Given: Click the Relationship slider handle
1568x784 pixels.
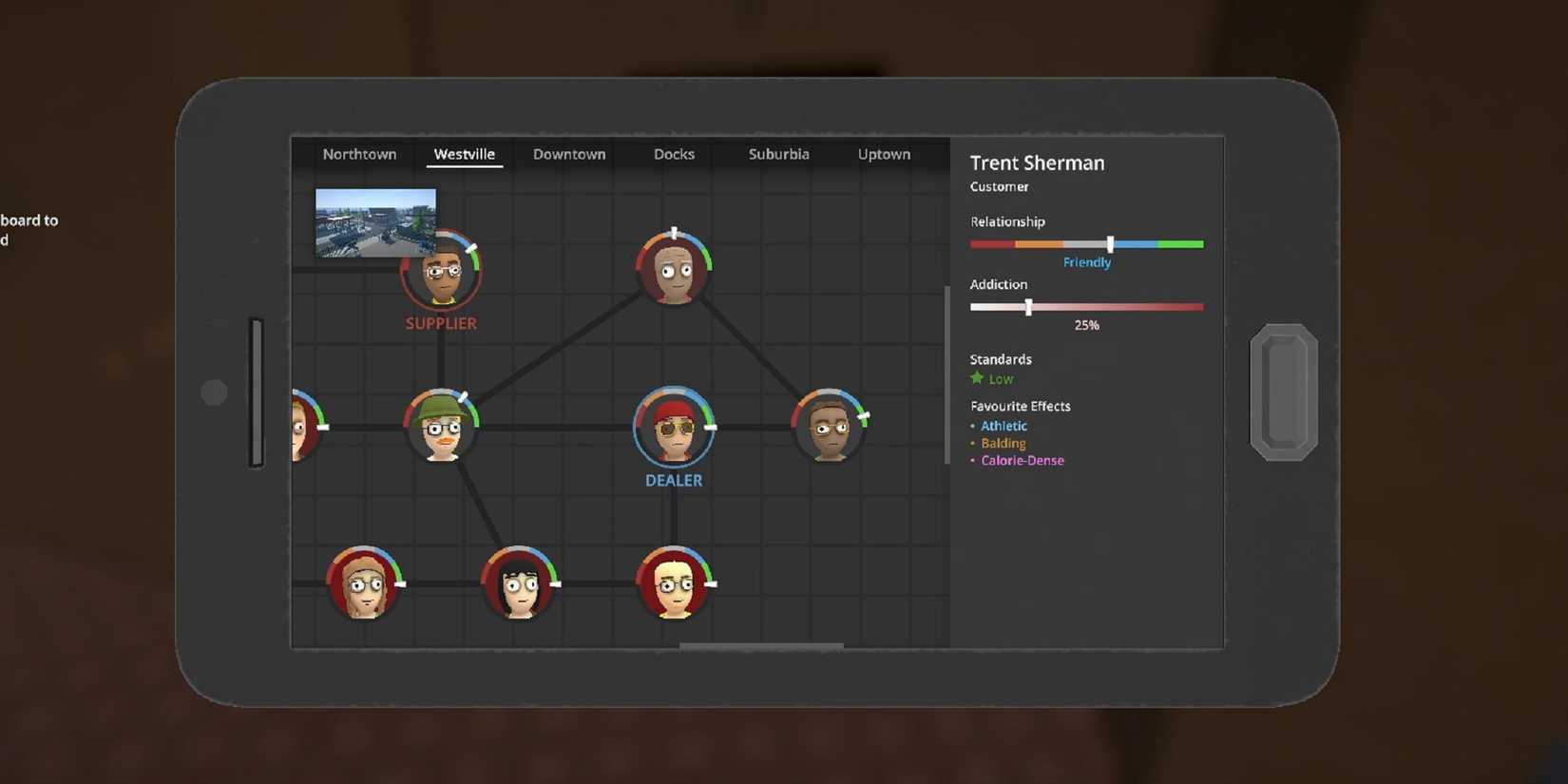Looking at the screenshot, I should 1110,244.
